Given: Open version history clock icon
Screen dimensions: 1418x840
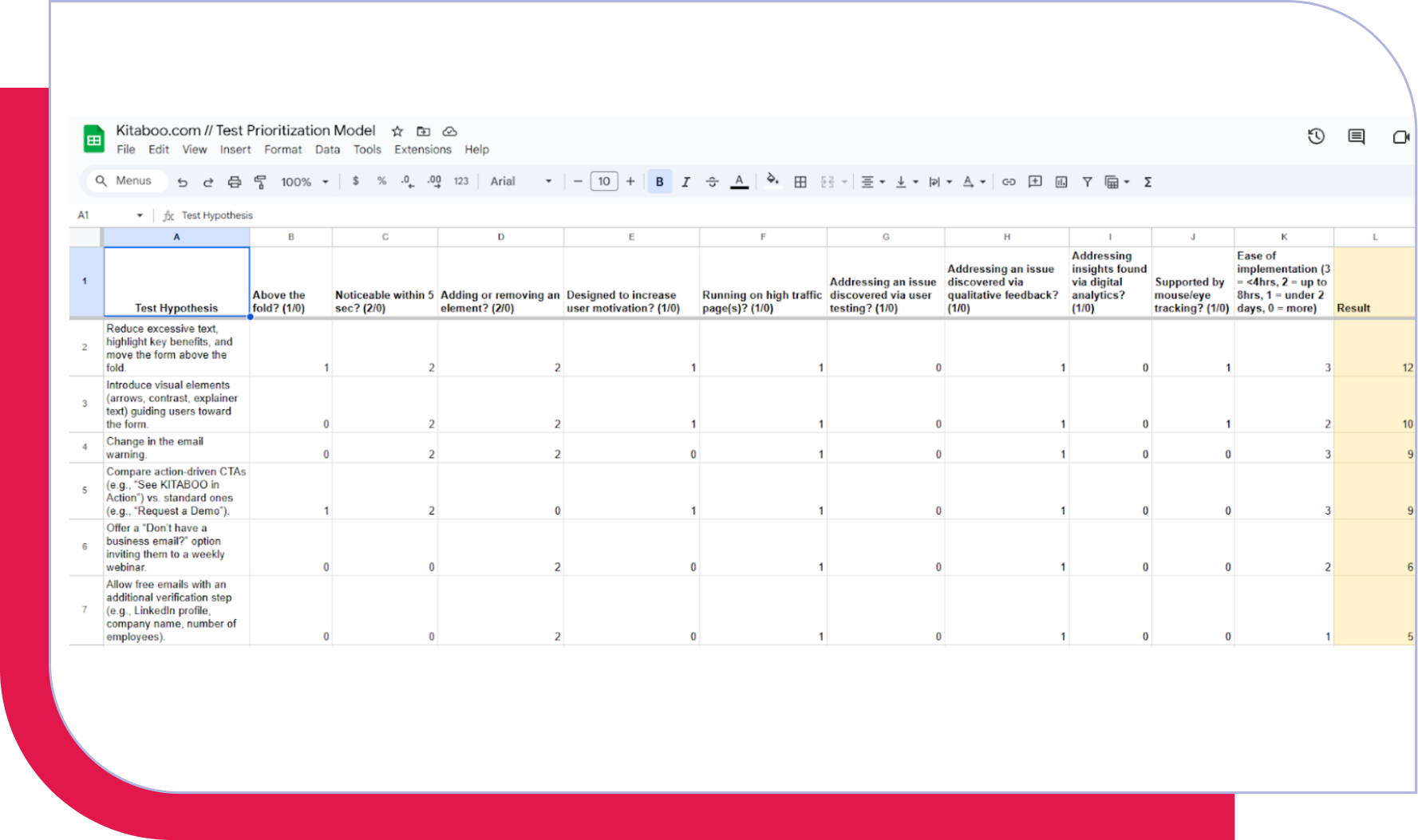Looking at the screenshot, I should point(1316,136).
